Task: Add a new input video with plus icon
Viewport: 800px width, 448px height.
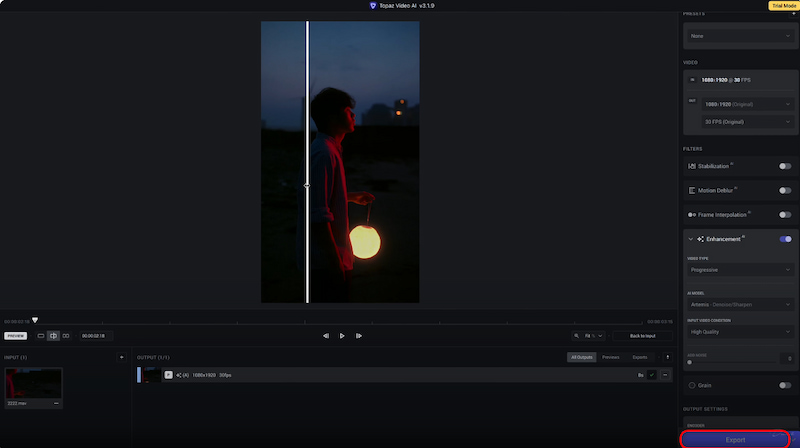Action: 121,357
